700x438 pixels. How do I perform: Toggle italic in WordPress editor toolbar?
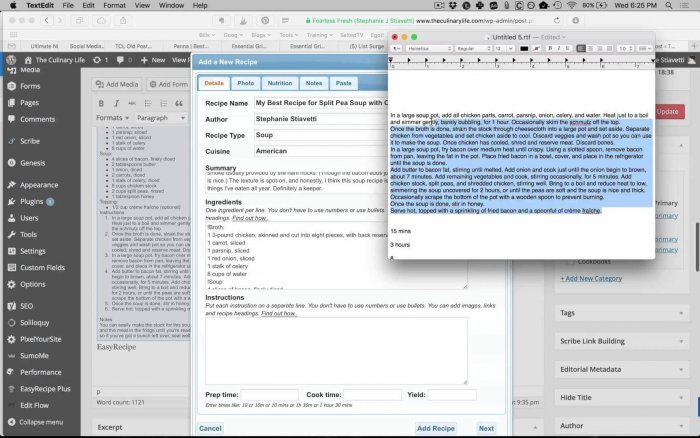116,104
